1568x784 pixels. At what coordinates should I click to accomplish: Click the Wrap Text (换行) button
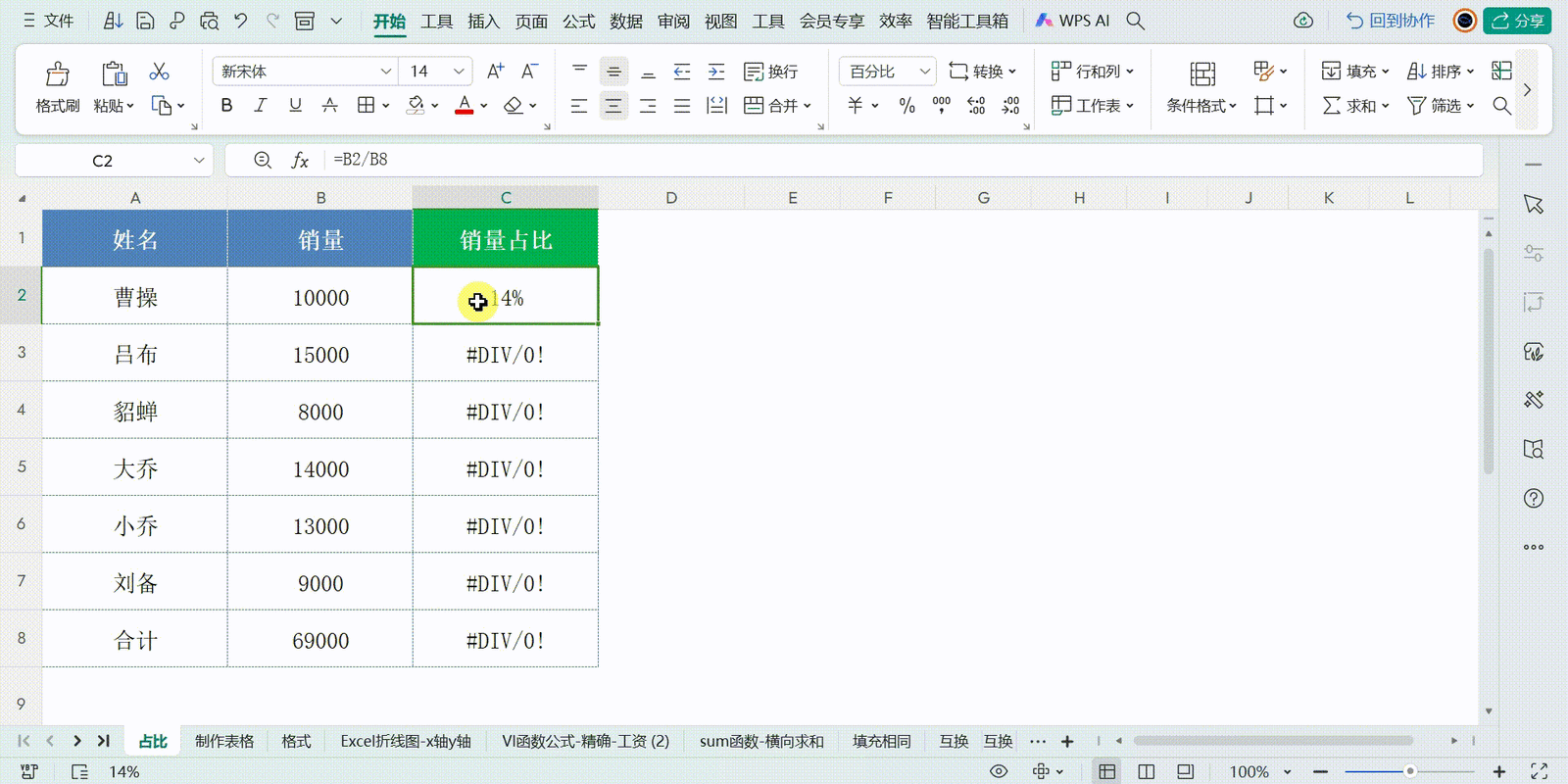tap(771, 72)
